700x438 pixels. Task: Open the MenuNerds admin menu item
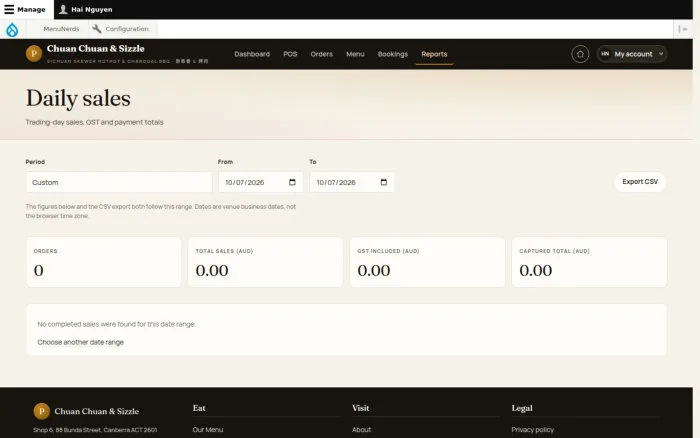(x=61, y=29)
